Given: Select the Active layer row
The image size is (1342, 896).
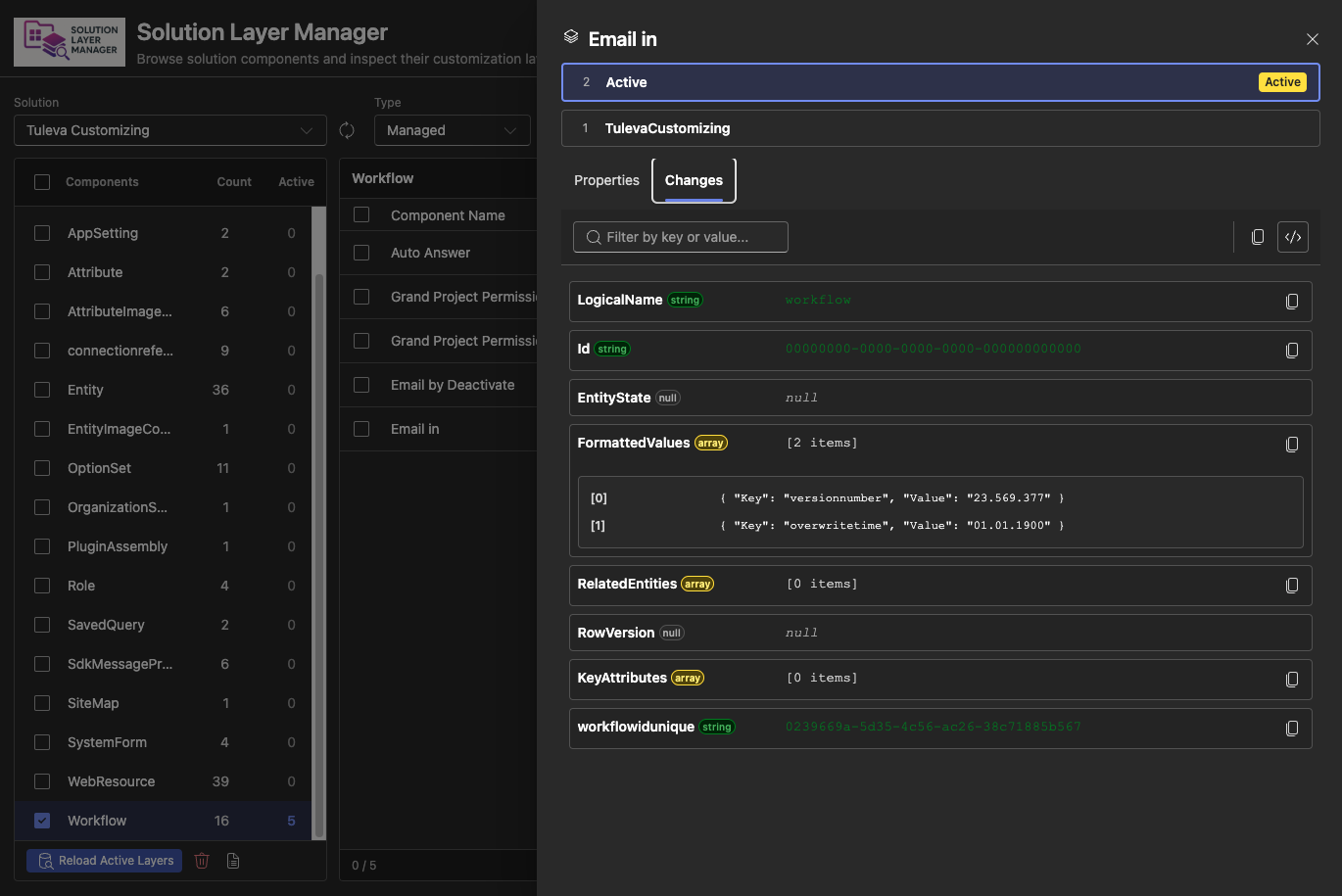Looking at the screenshot, I should click(x=940, y=82).
